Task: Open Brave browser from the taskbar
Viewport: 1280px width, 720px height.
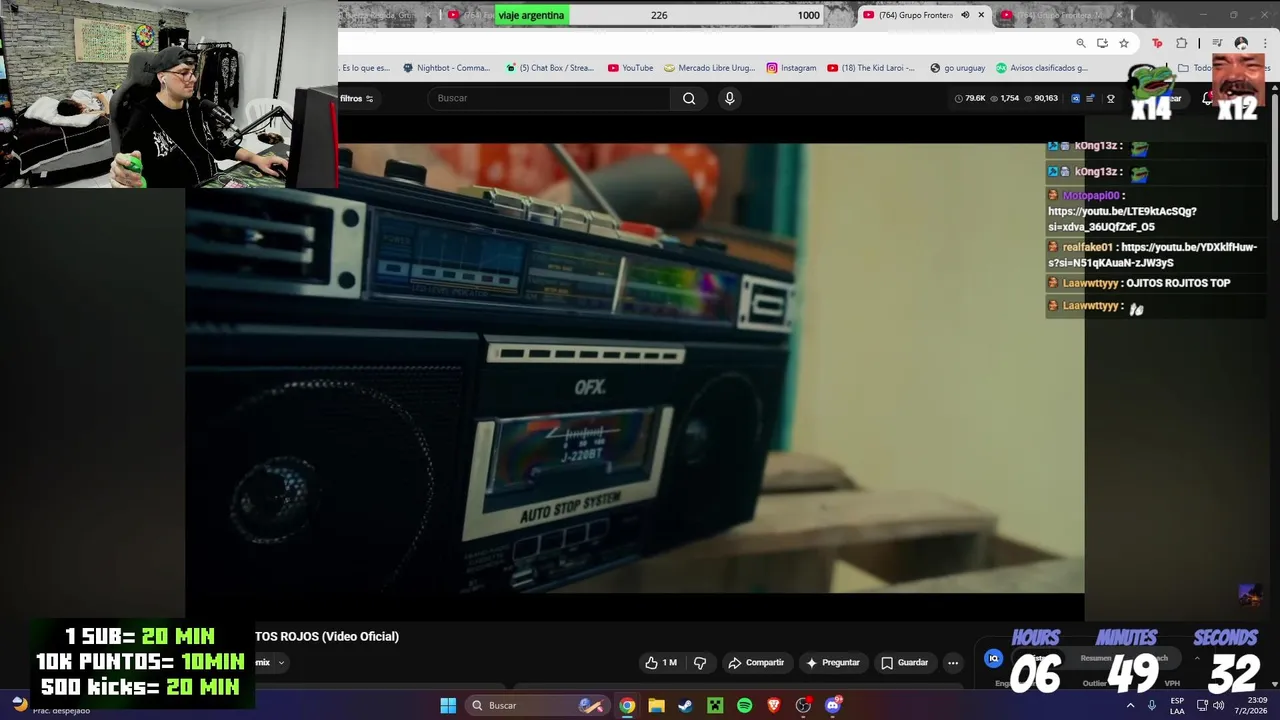Action: (x=773, y=705)
